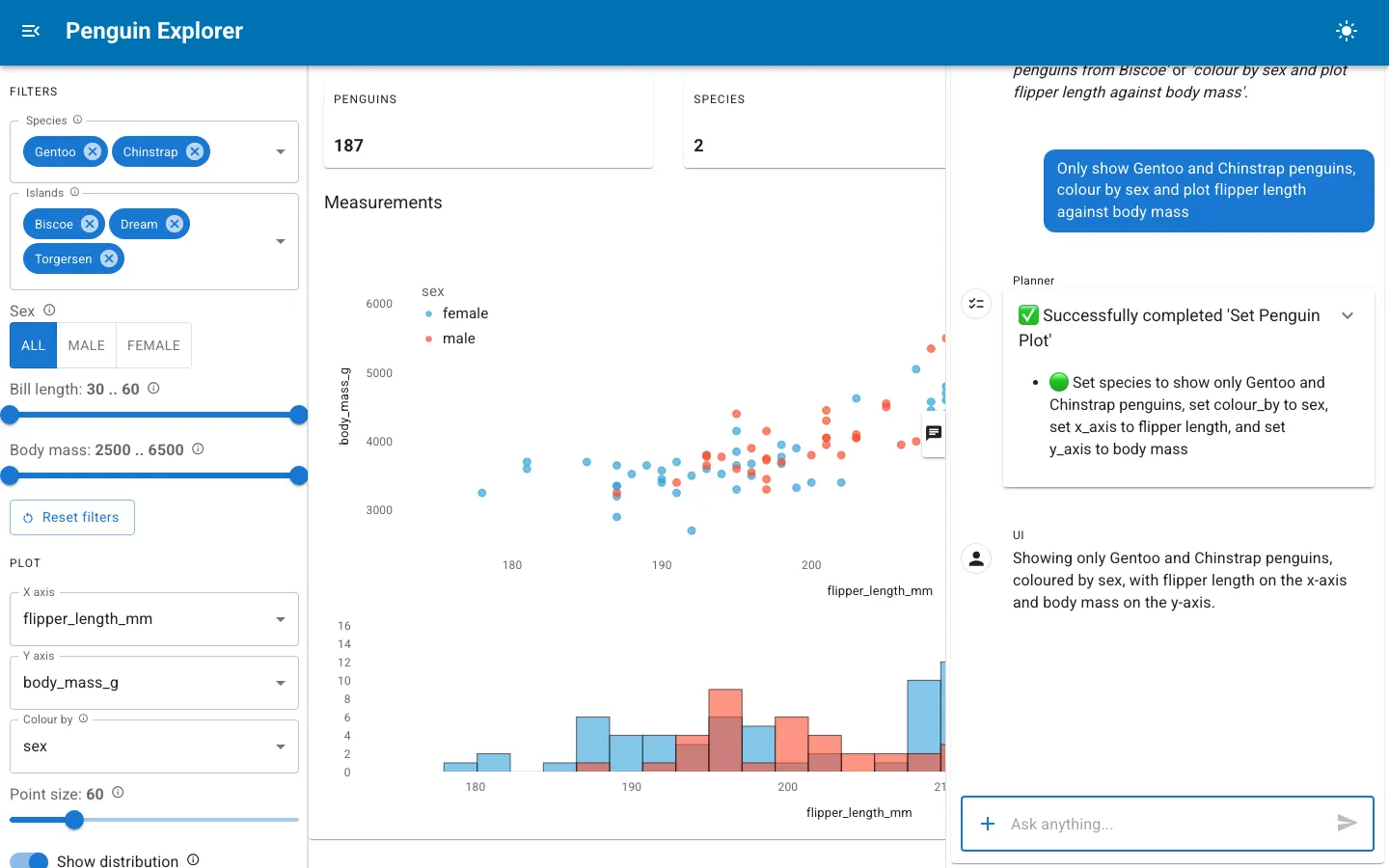Open the Species info icon
Viewport: 1389px width, 868px height.
point(78,120)
